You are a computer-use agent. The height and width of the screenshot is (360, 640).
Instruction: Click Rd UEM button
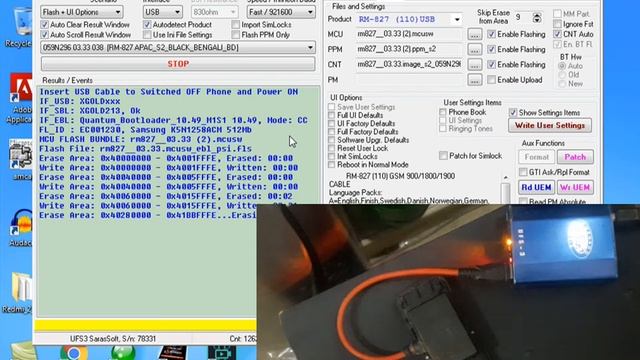[536, 187]
